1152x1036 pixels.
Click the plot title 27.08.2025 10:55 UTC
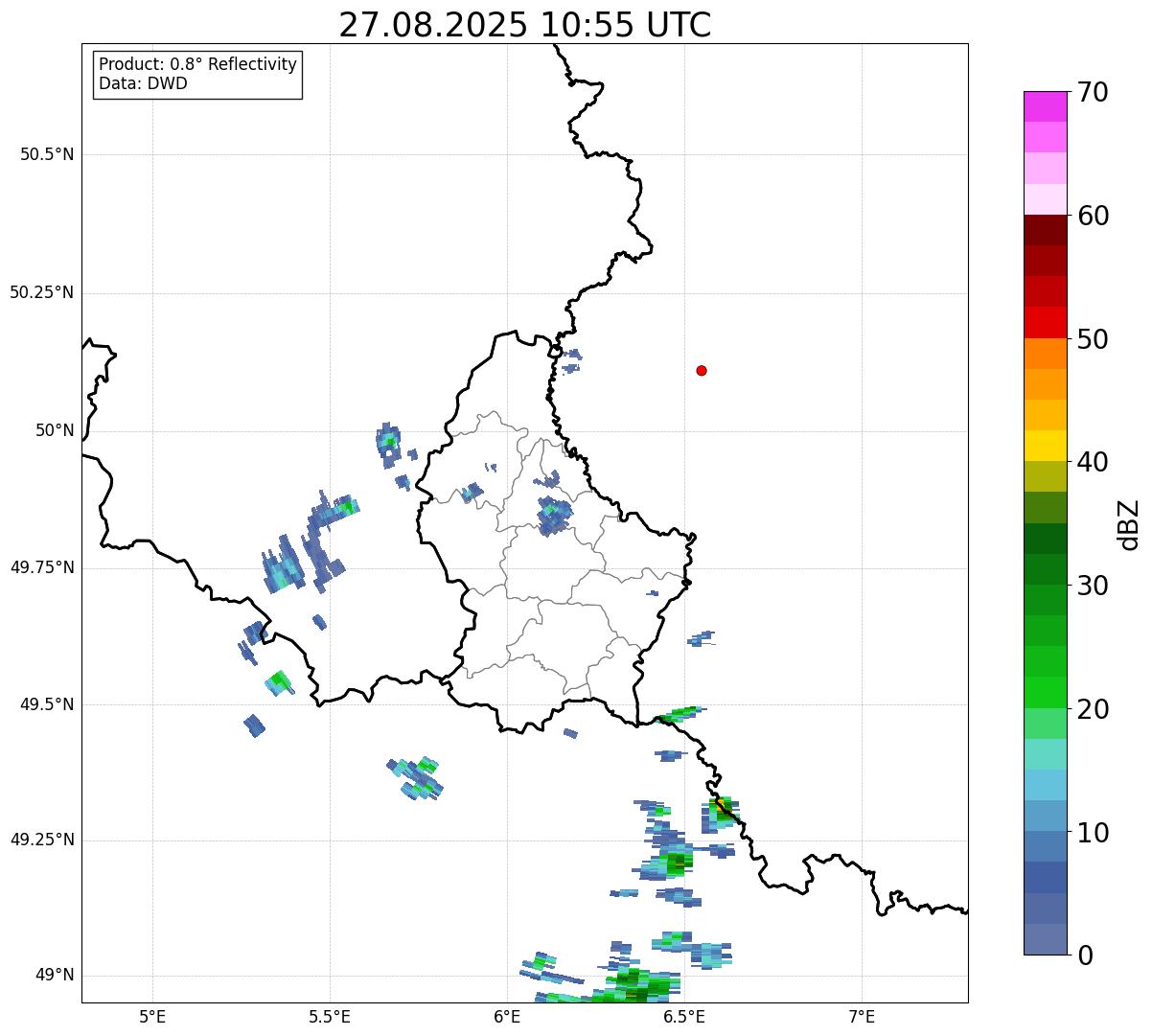[x=525, y=24]
